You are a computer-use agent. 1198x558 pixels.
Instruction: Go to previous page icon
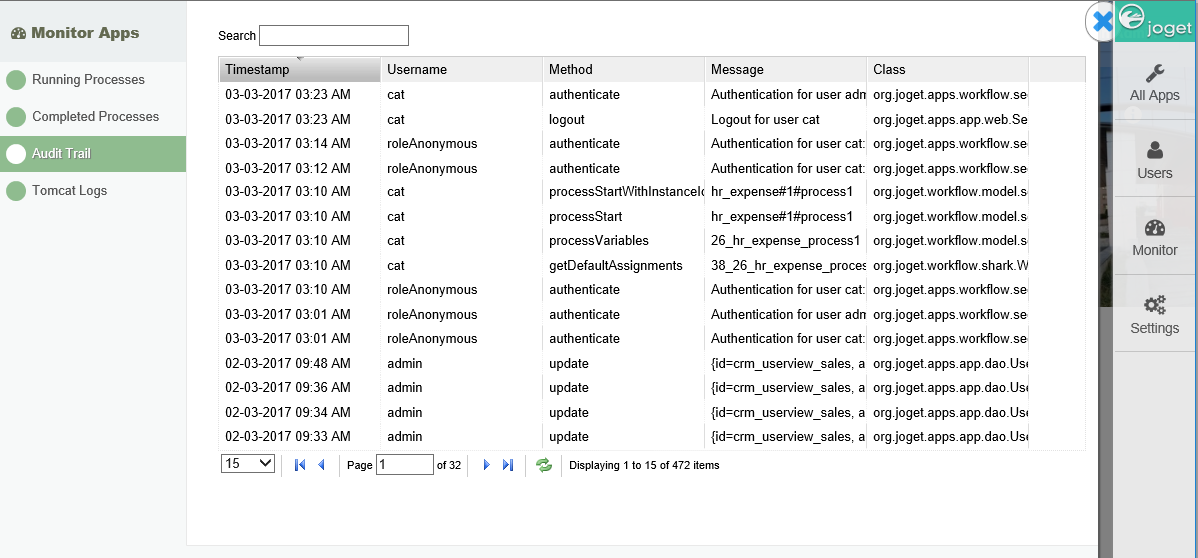point(321,465)
